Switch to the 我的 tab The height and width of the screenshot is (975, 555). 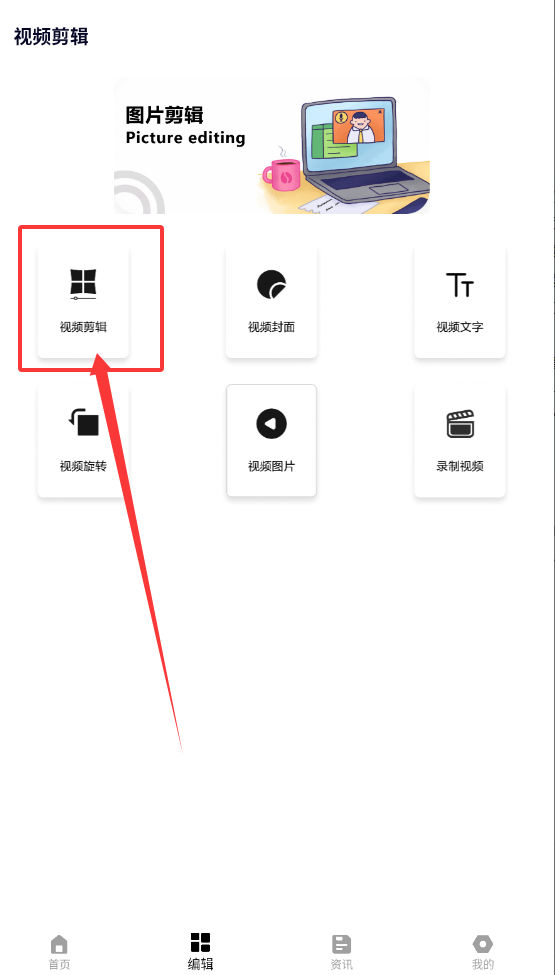(482, 952)
